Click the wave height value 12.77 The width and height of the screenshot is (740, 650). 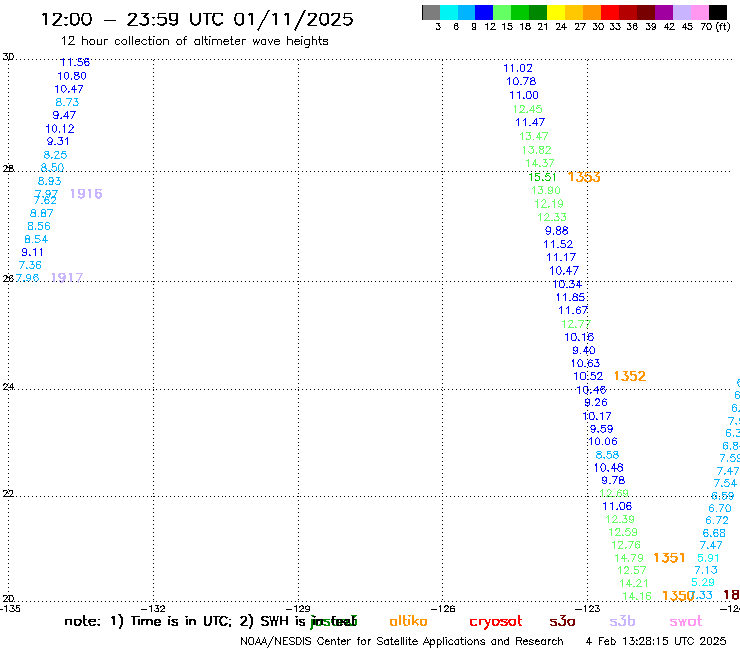[x=576, y=324]
